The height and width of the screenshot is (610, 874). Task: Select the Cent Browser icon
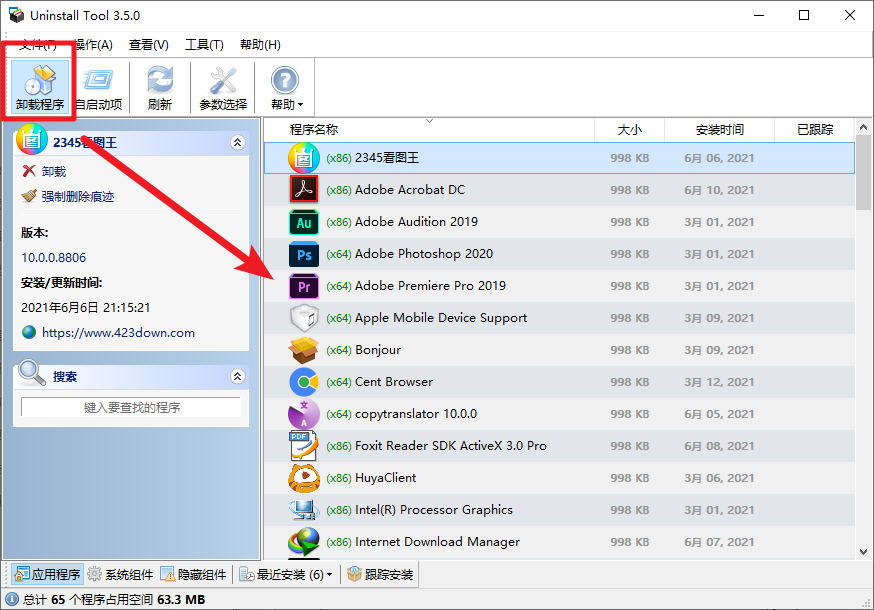(x=304, y=382)
